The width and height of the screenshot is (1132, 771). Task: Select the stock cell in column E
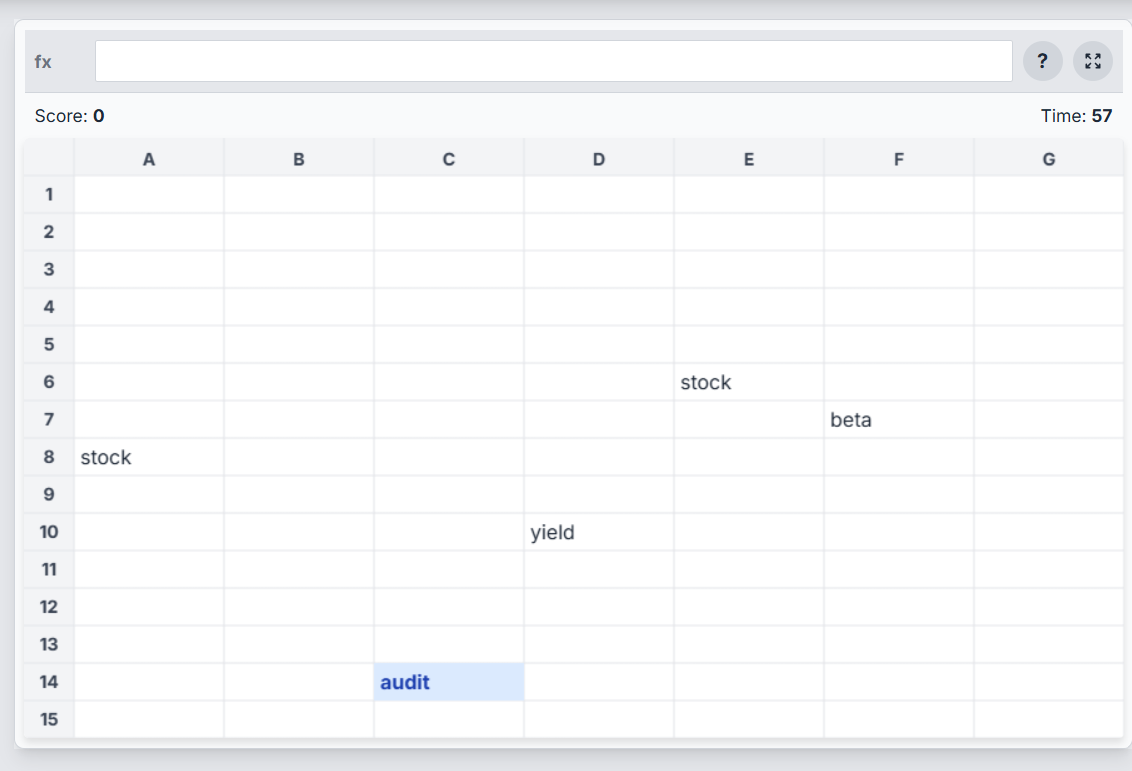click(x=748, y=382)
